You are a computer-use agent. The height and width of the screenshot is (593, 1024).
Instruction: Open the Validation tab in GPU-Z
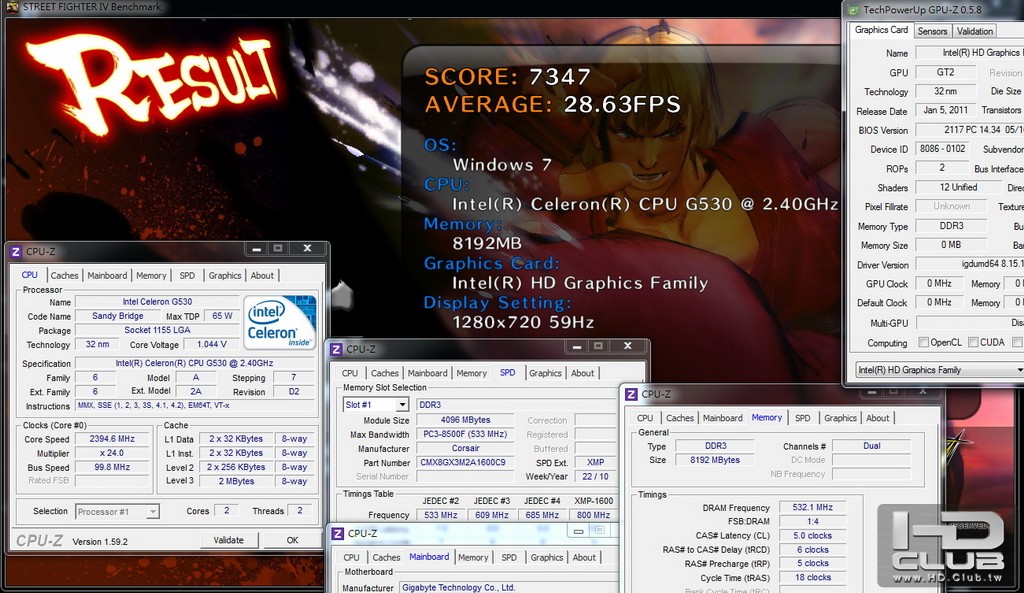click(974, 31)
